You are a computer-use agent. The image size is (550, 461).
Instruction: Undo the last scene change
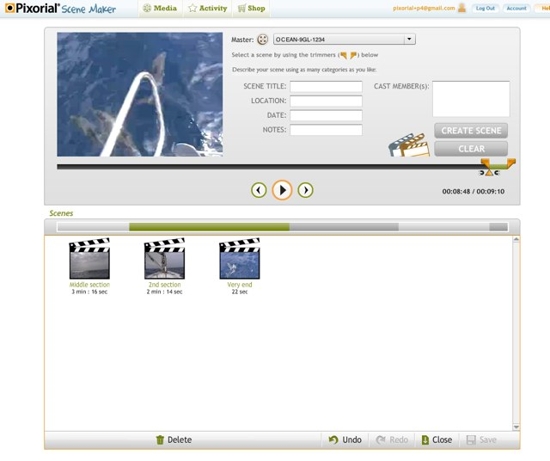345,440
